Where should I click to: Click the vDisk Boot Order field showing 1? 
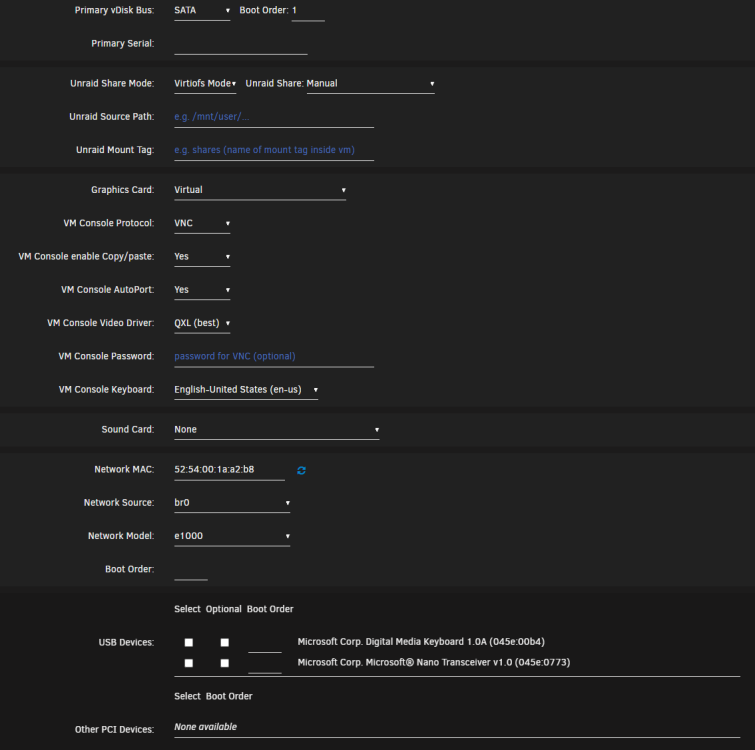click(x=308, y=11)
